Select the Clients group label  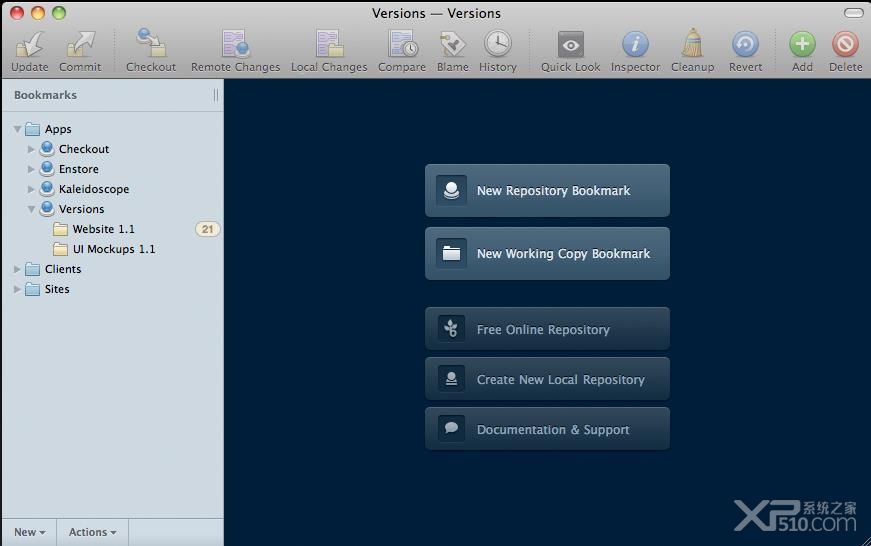click(x=63, y=269)
